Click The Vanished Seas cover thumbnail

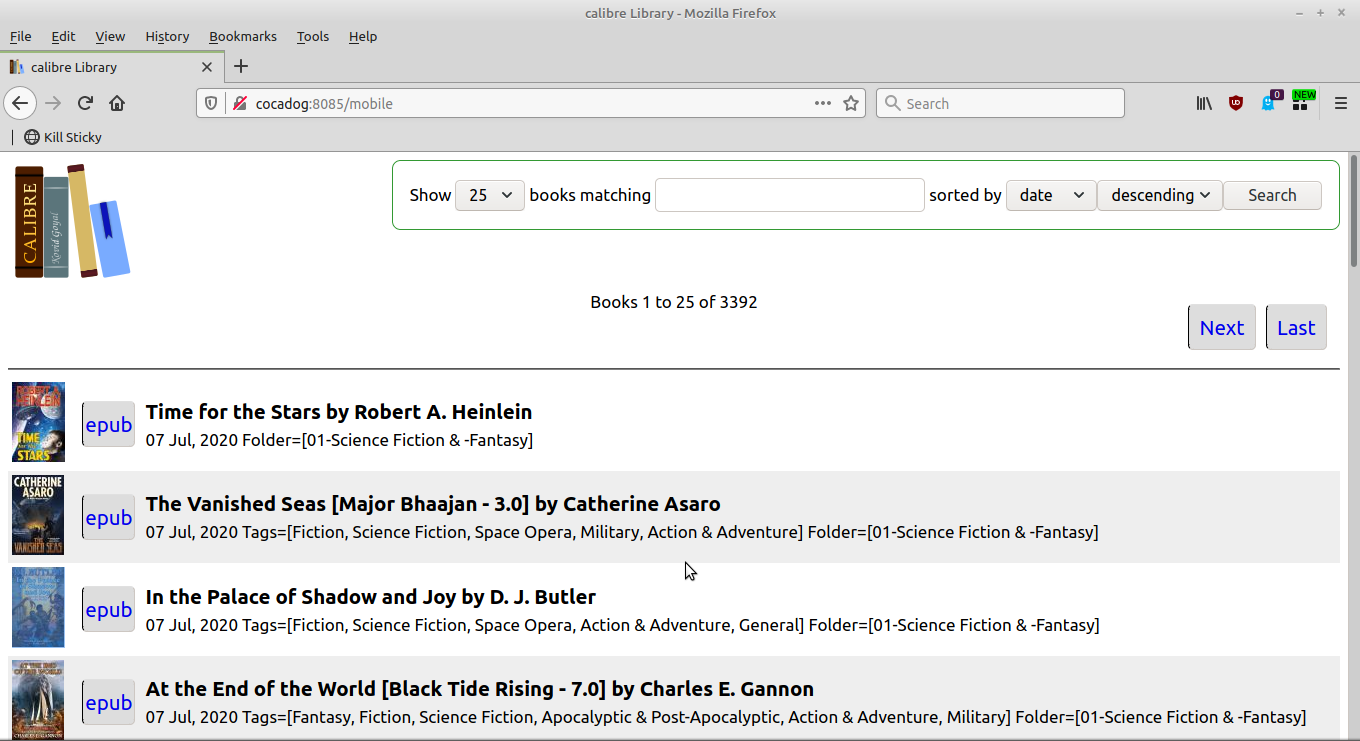tap(38, 515)
